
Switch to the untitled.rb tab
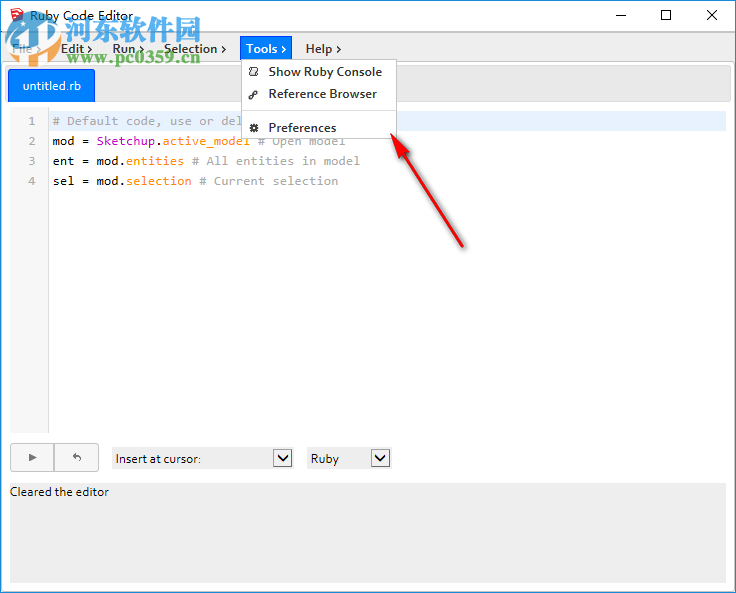pyautogui.click(x=52, y=85)
